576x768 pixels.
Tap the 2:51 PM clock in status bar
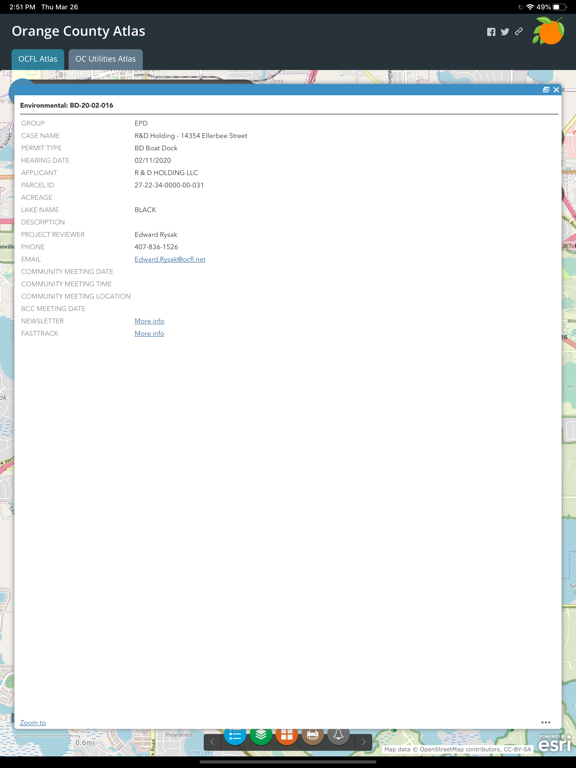(22, 7)
